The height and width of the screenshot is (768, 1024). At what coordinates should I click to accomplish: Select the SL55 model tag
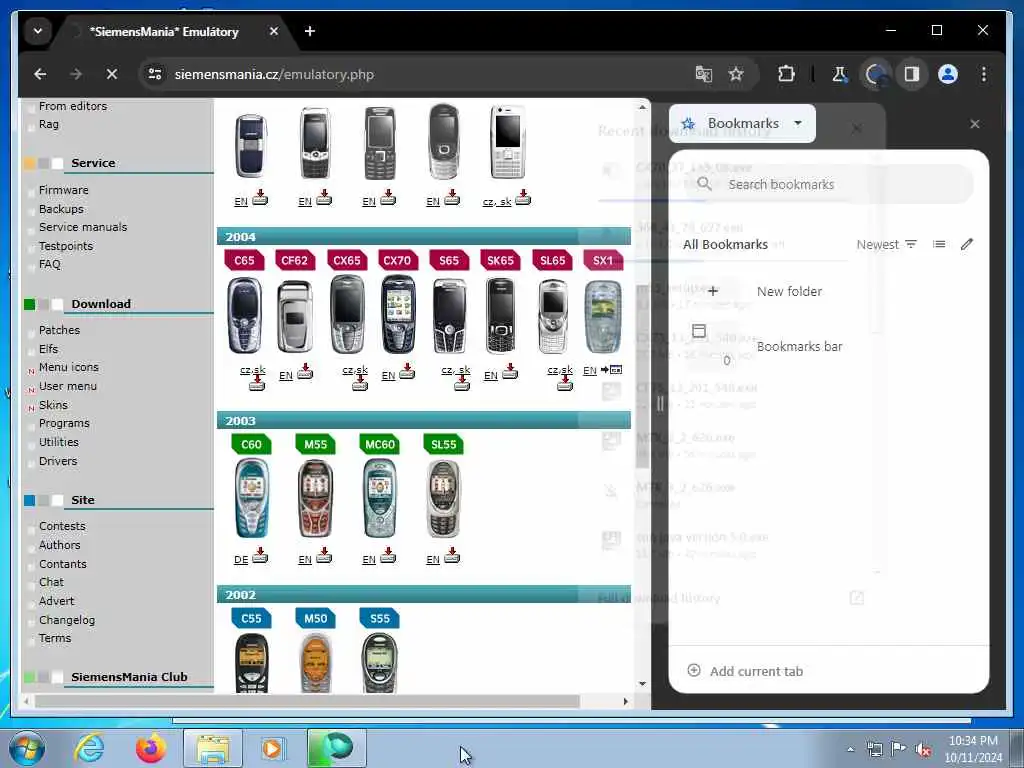[443, 444]
